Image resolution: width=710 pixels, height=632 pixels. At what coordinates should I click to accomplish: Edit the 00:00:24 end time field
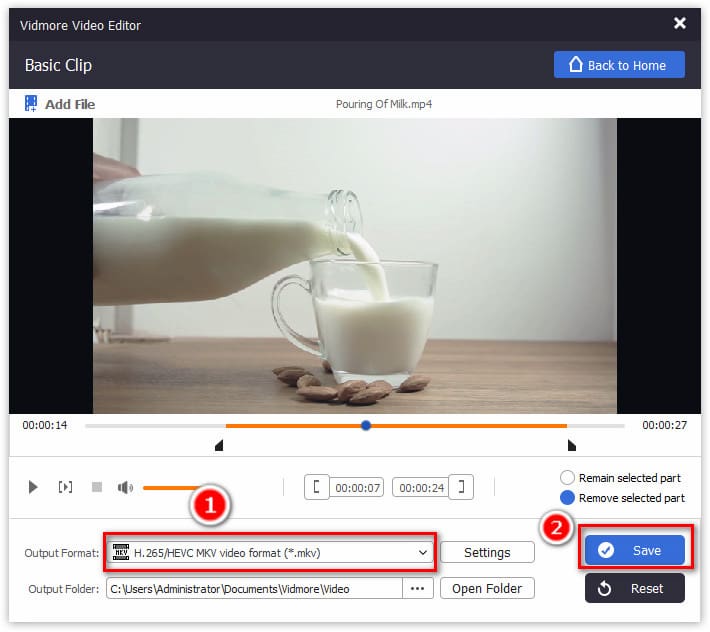point(421,488)
